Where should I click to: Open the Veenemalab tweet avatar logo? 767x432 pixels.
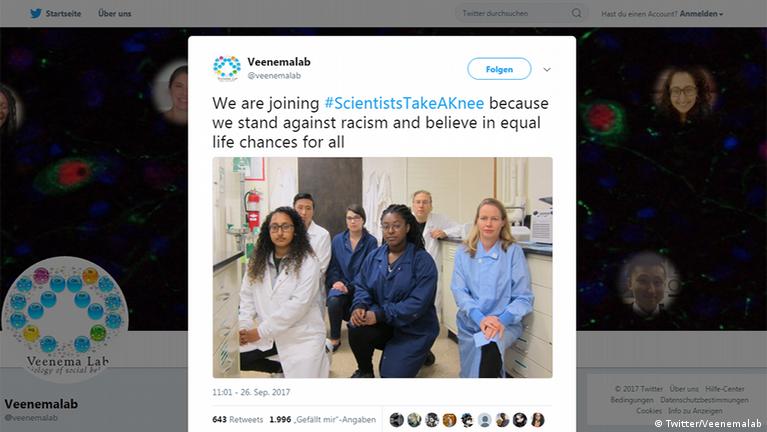(x=226, y=68)
